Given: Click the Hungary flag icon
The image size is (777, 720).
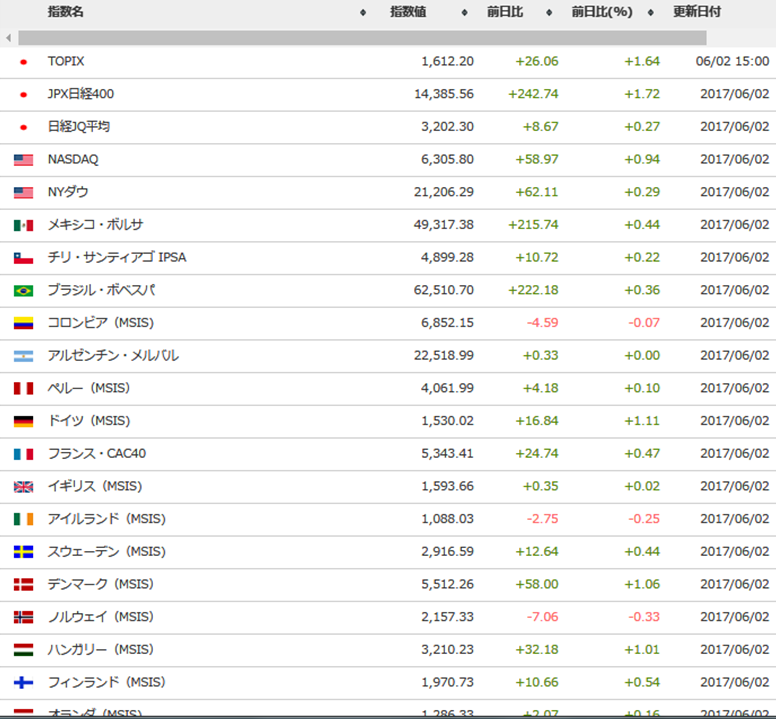Looking at the screenshot, I should pos(23,650).
